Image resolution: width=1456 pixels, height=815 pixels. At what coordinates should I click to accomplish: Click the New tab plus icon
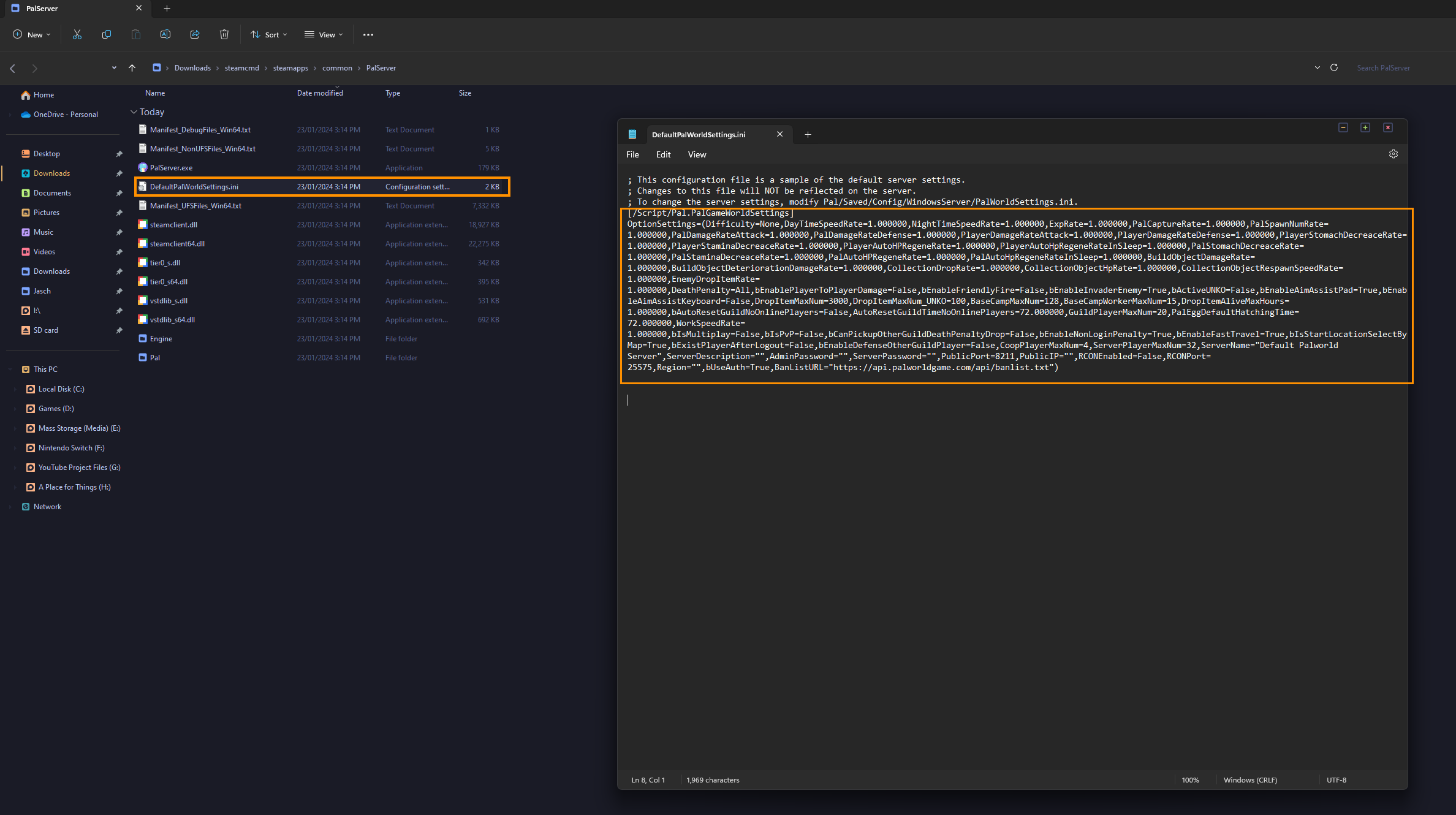(807, 133)
